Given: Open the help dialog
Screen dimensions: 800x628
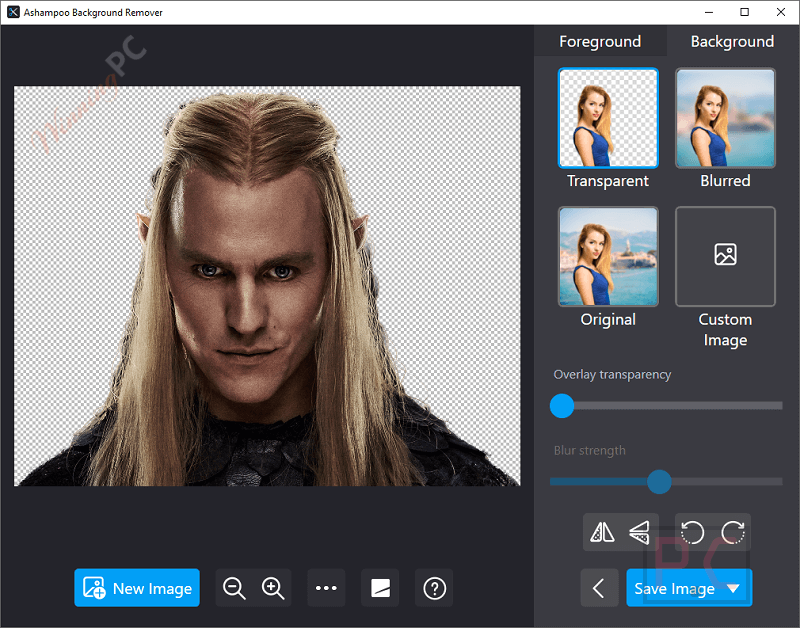Looking at the screenshot, I should click(434, 588).
